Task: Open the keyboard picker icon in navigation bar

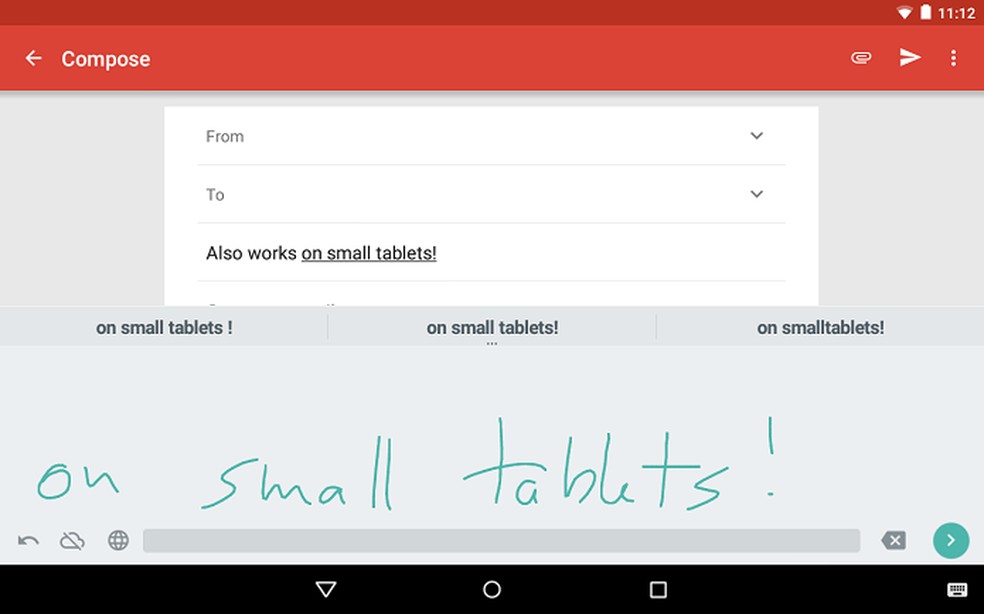Action: coord(955,590)
